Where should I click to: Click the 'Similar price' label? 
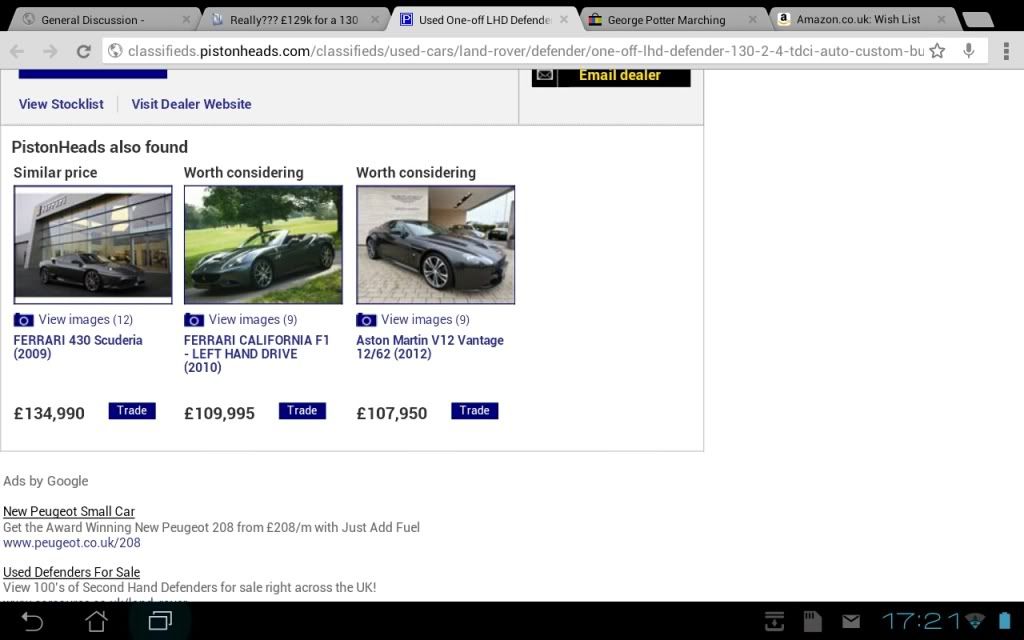click(x=56, y=172)
